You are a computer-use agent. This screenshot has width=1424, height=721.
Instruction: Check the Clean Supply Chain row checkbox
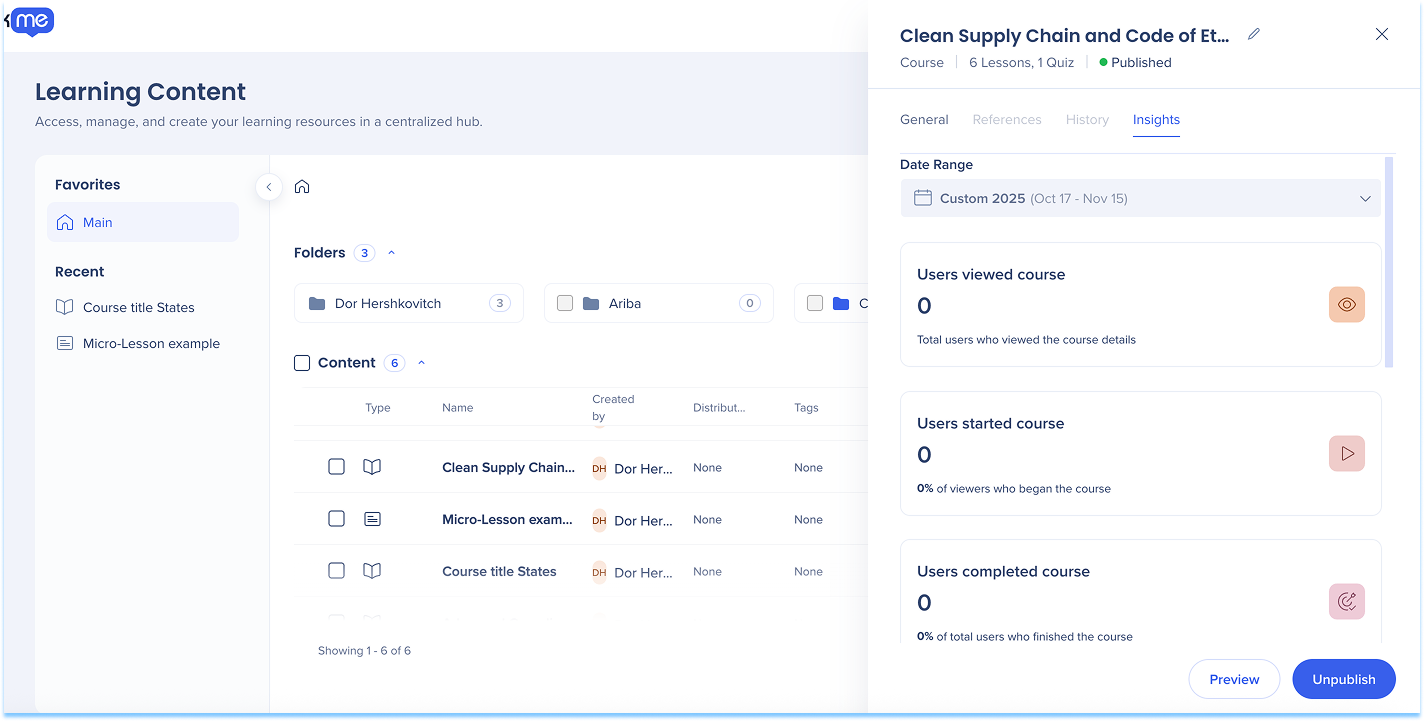click(x=337, y=467)
